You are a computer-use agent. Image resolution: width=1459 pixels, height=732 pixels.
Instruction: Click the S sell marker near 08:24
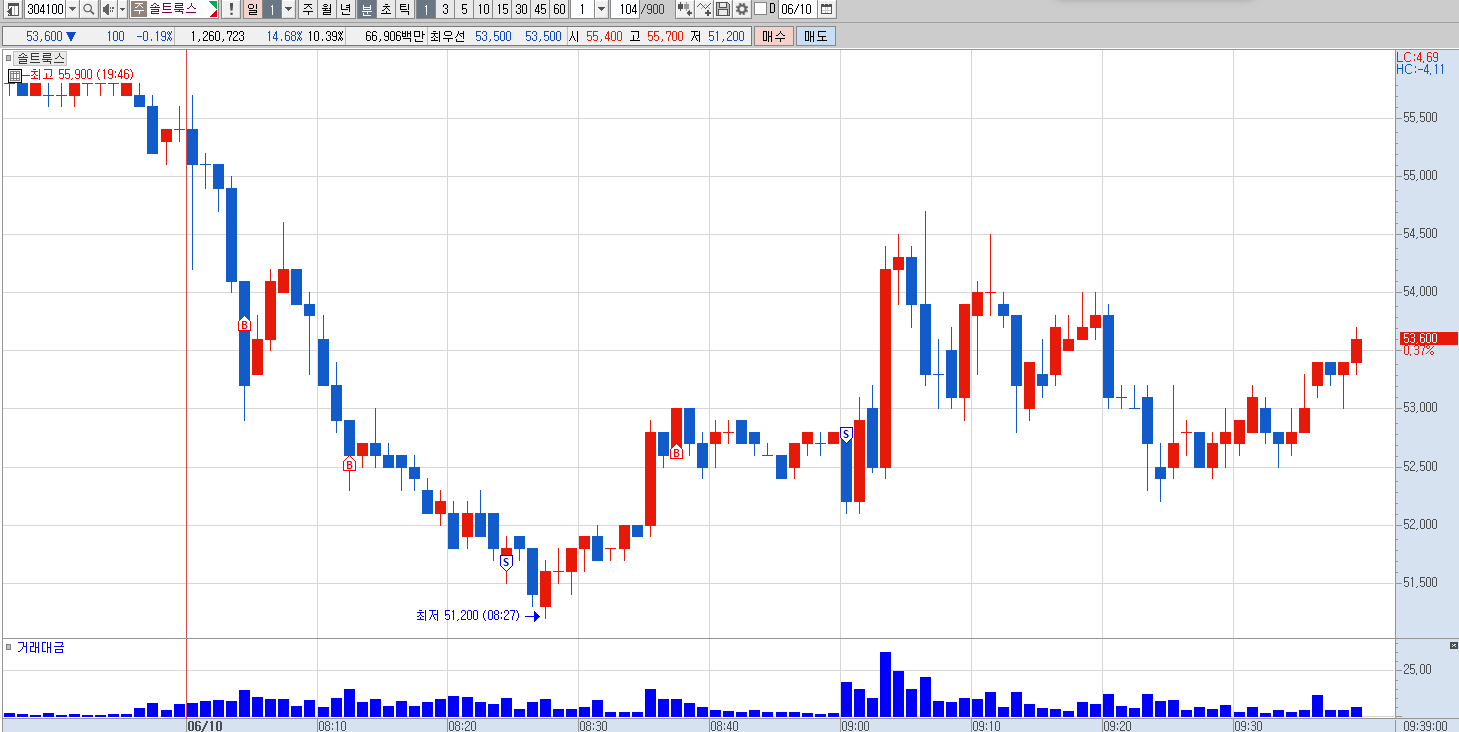coord(506,562)
